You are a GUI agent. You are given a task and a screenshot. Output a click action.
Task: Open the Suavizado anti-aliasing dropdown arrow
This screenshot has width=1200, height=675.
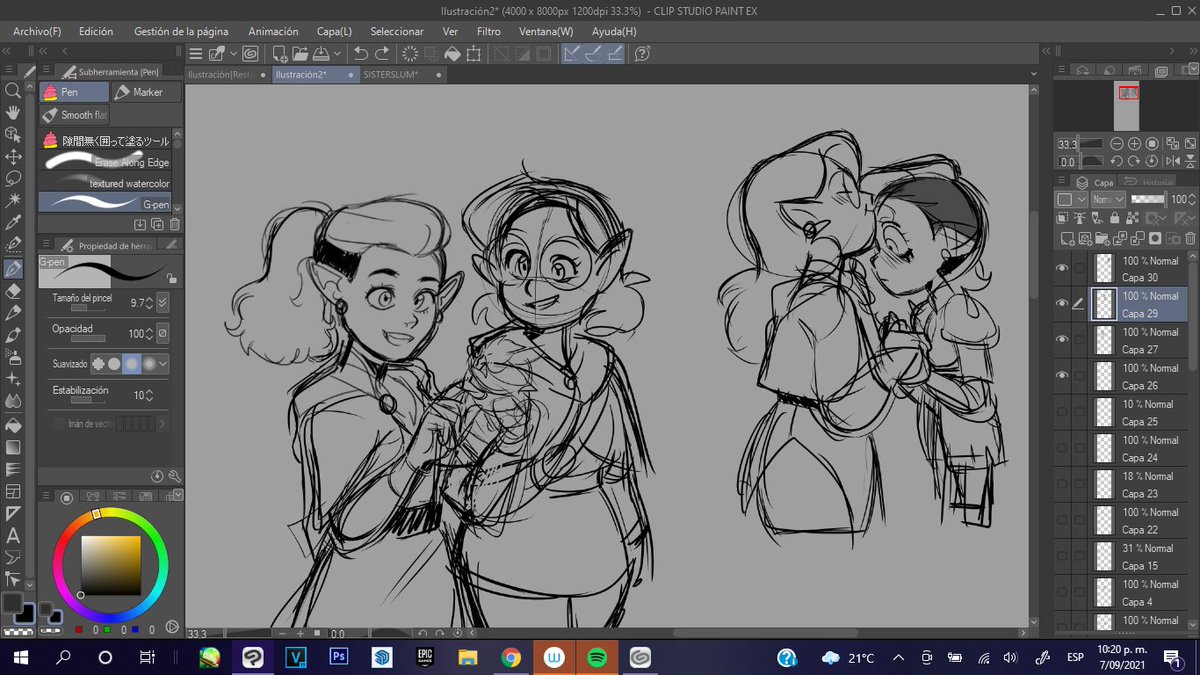pyautogui.click(x=164, y=364)
